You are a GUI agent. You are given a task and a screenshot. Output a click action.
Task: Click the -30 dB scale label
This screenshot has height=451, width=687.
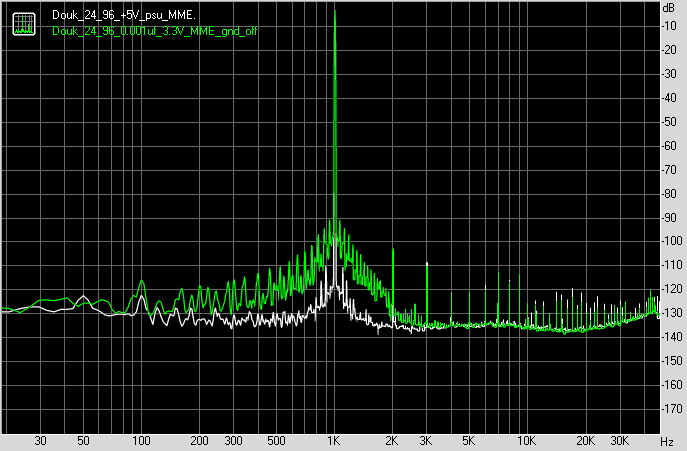[670, 74]
